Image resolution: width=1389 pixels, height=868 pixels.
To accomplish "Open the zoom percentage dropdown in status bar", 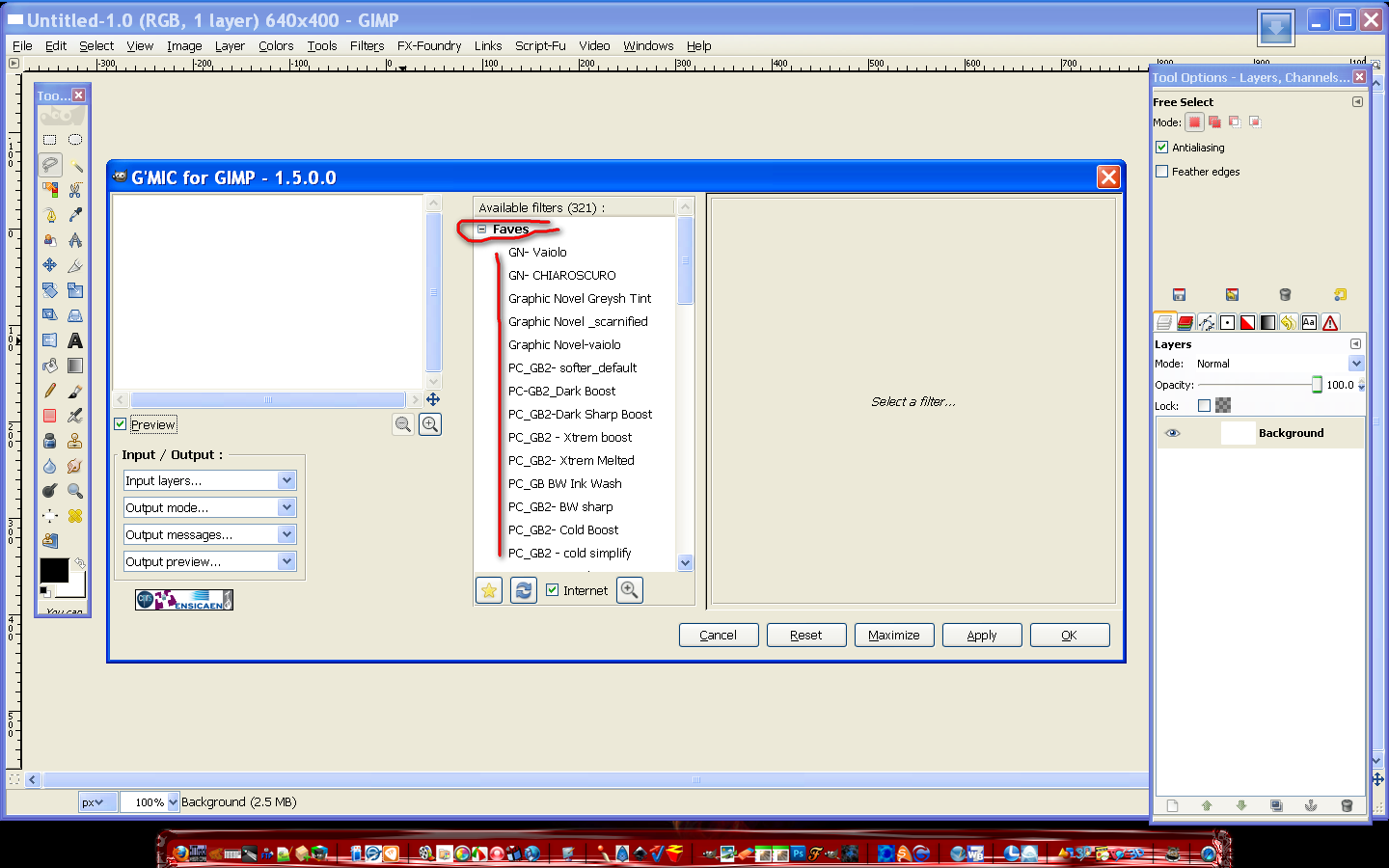I will (174, 802).
